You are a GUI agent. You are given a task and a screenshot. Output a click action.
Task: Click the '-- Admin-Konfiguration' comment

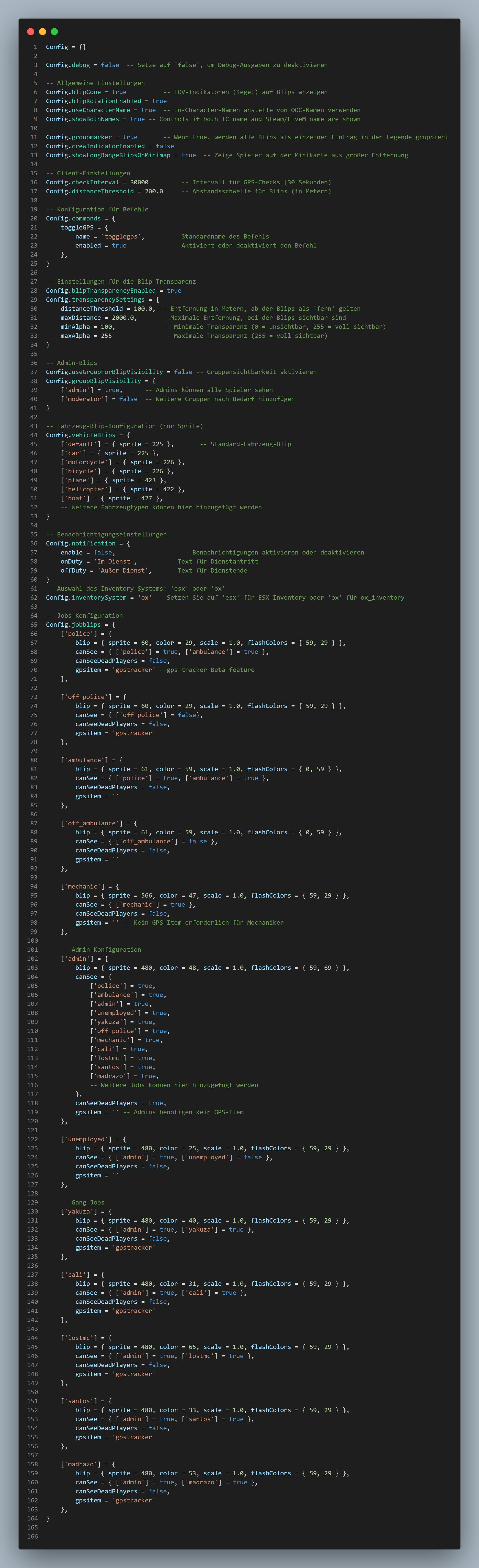[101, 950]
